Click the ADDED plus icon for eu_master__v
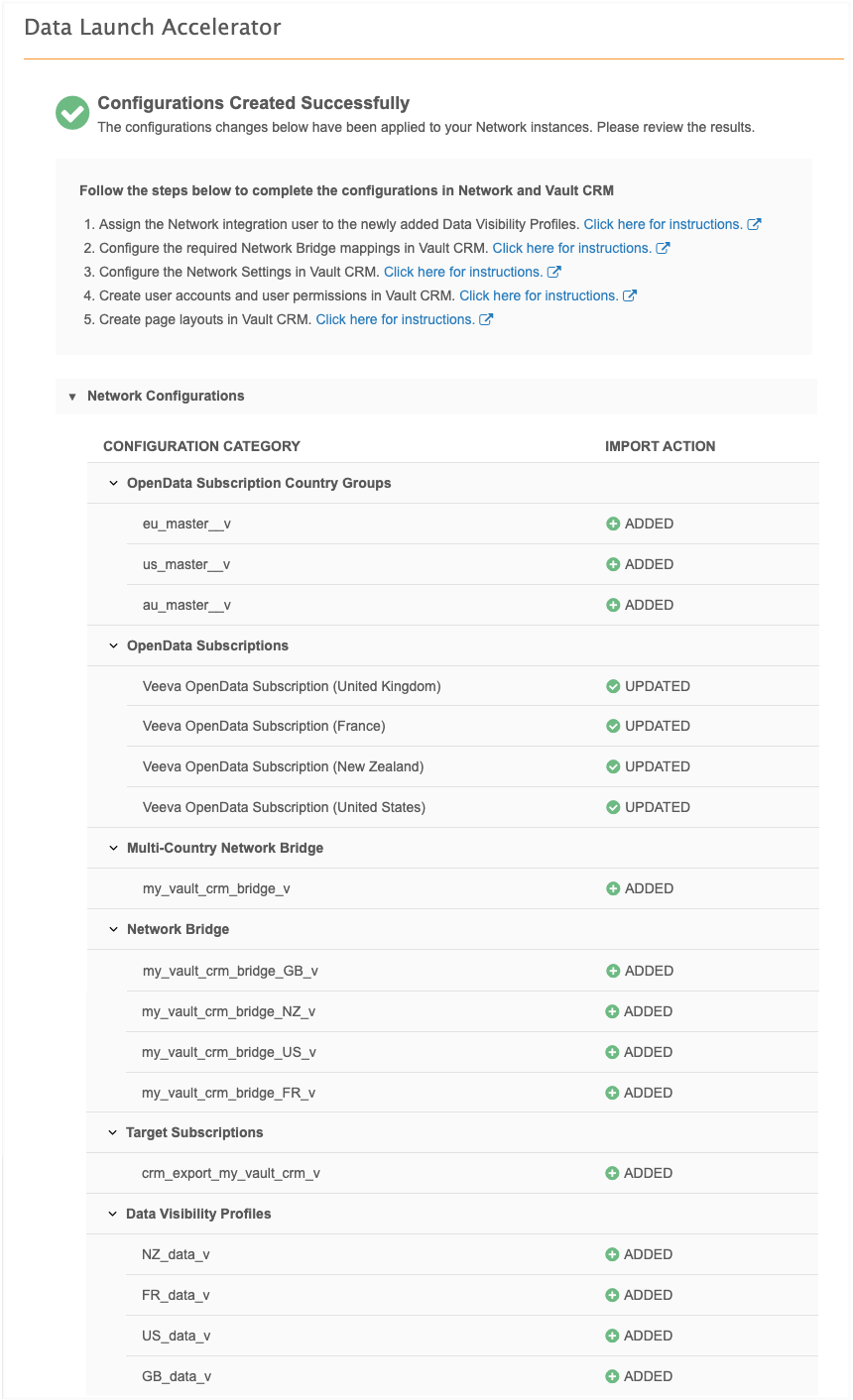 [x=613, y=524]
